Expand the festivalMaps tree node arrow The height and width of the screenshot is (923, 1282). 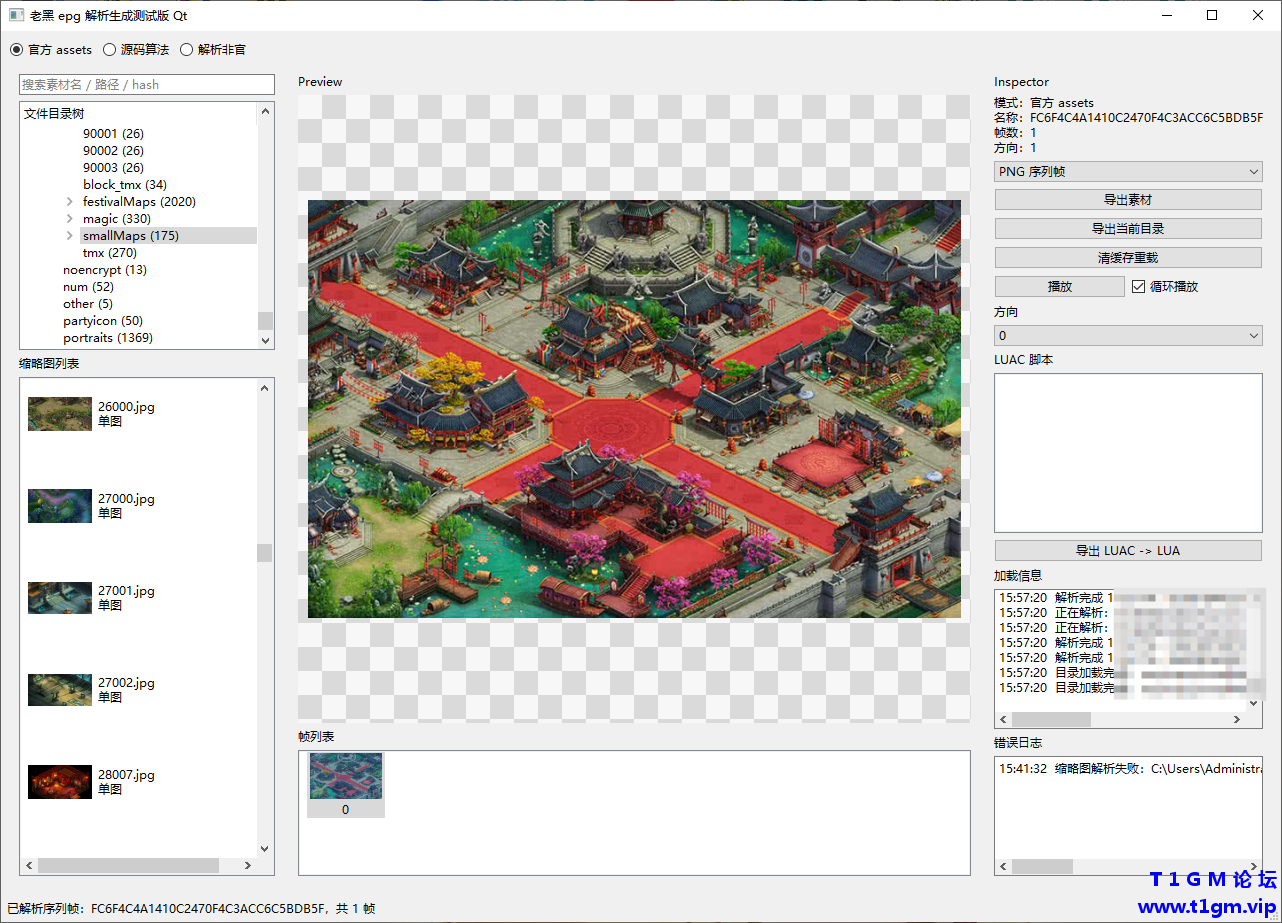(69, 202)
